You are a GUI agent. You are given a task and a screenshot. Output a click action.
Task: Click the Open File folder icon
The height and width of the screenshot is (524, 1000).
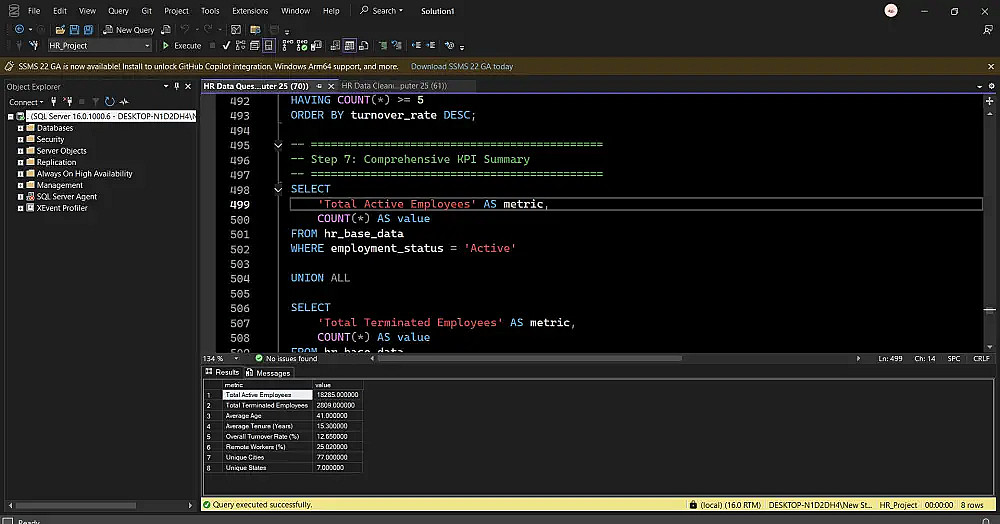tap(62, 30)
